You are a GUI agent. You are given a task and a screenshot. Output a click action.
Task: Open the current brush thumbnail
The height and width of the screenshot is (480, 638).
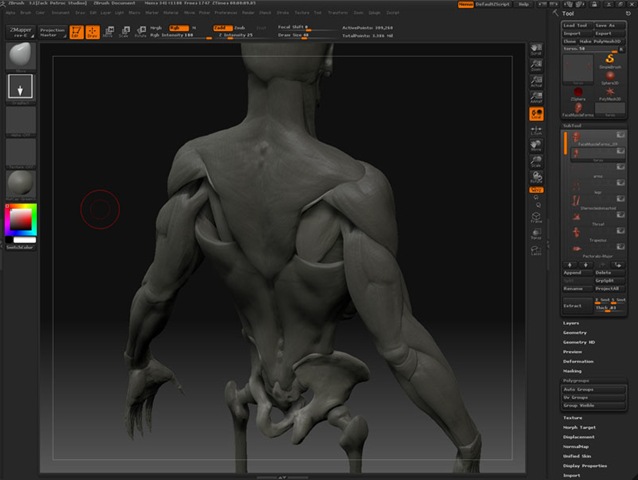coord(21,56)
